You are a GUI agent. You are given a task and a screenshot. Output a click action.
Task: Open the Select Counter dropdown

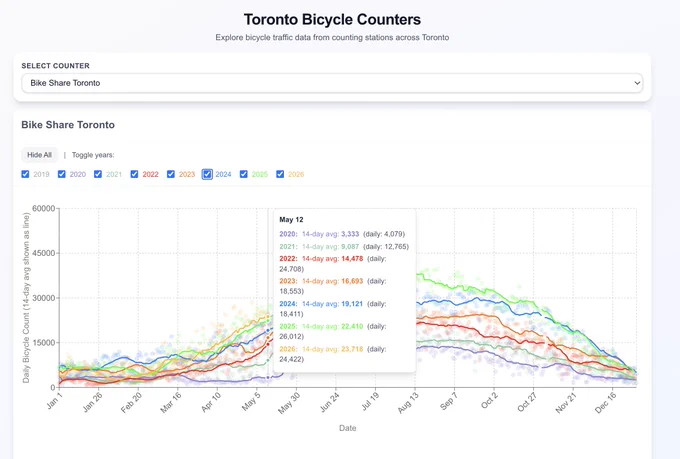[332, 83]
